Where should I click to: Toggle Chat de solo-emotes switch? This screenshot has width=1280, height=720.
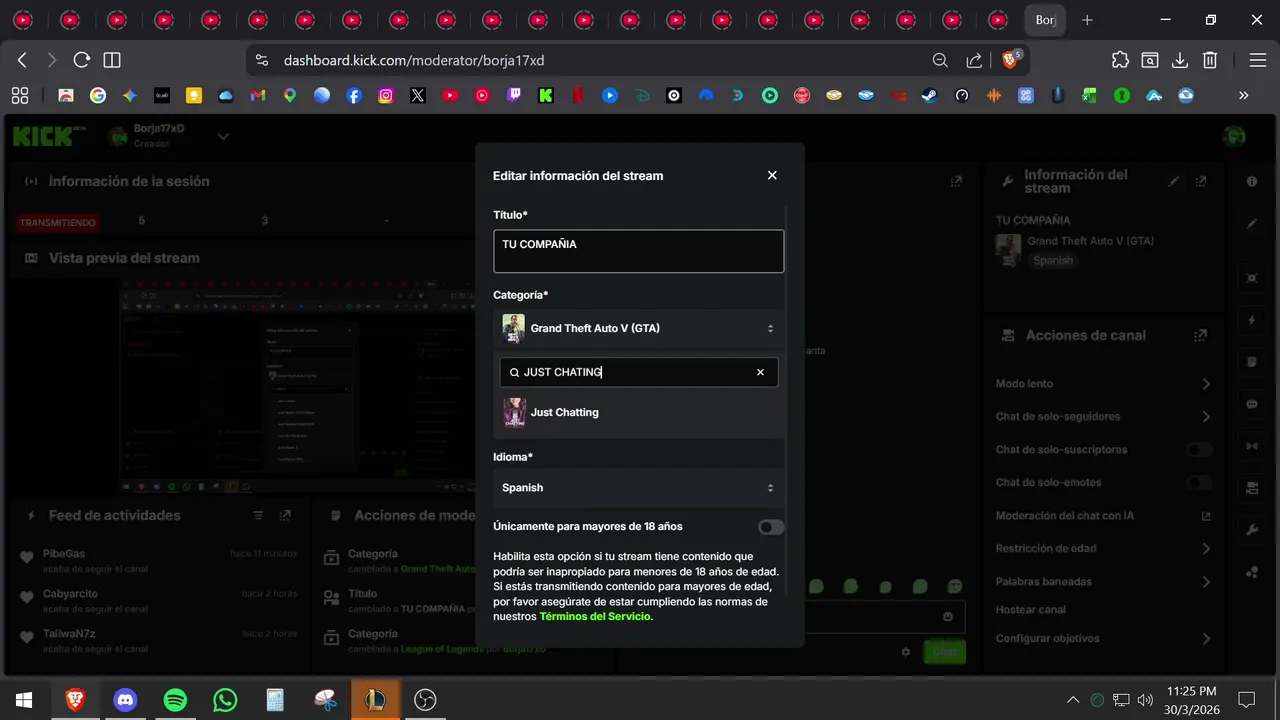pos(1199,483)
